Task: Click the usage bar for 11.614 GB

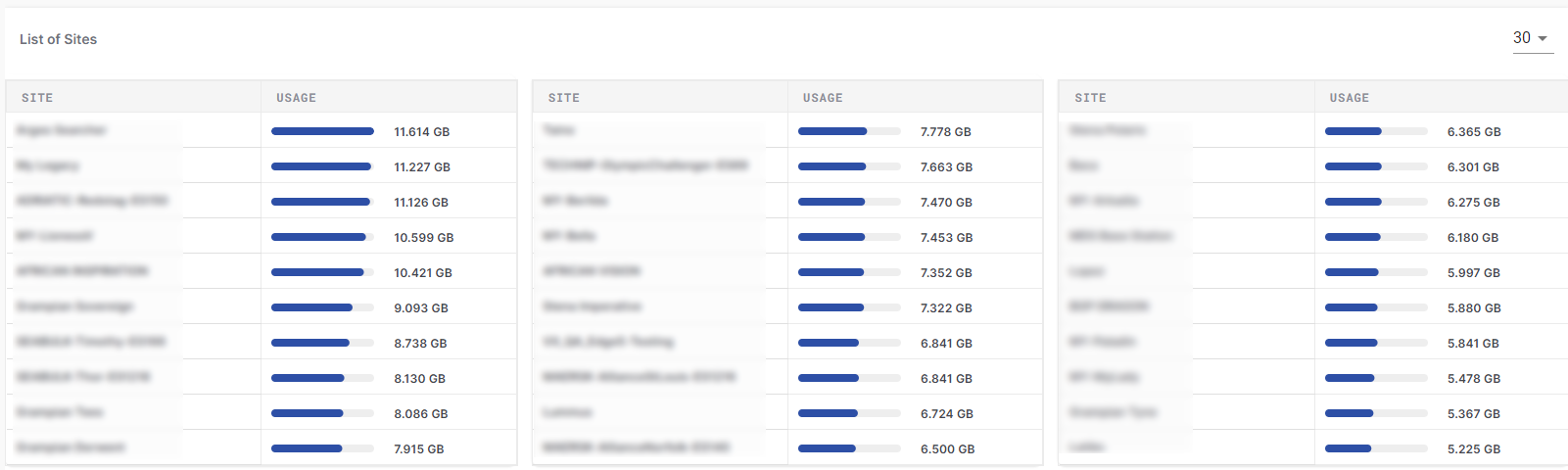Action: [322, 131]
